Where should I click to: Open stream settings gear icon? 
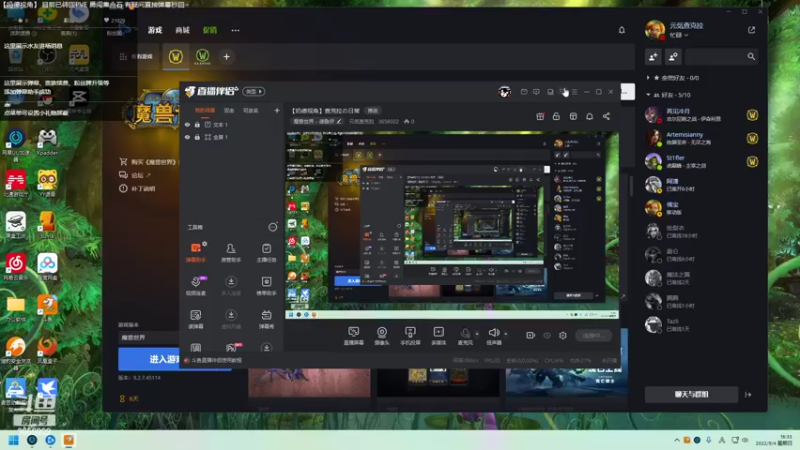563,335
